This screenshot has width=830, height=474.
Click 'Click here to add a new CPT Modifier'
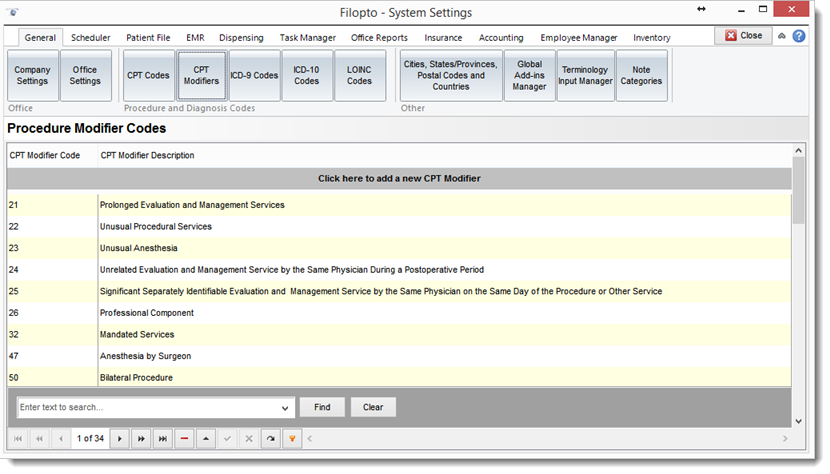(x=399, y=178)
